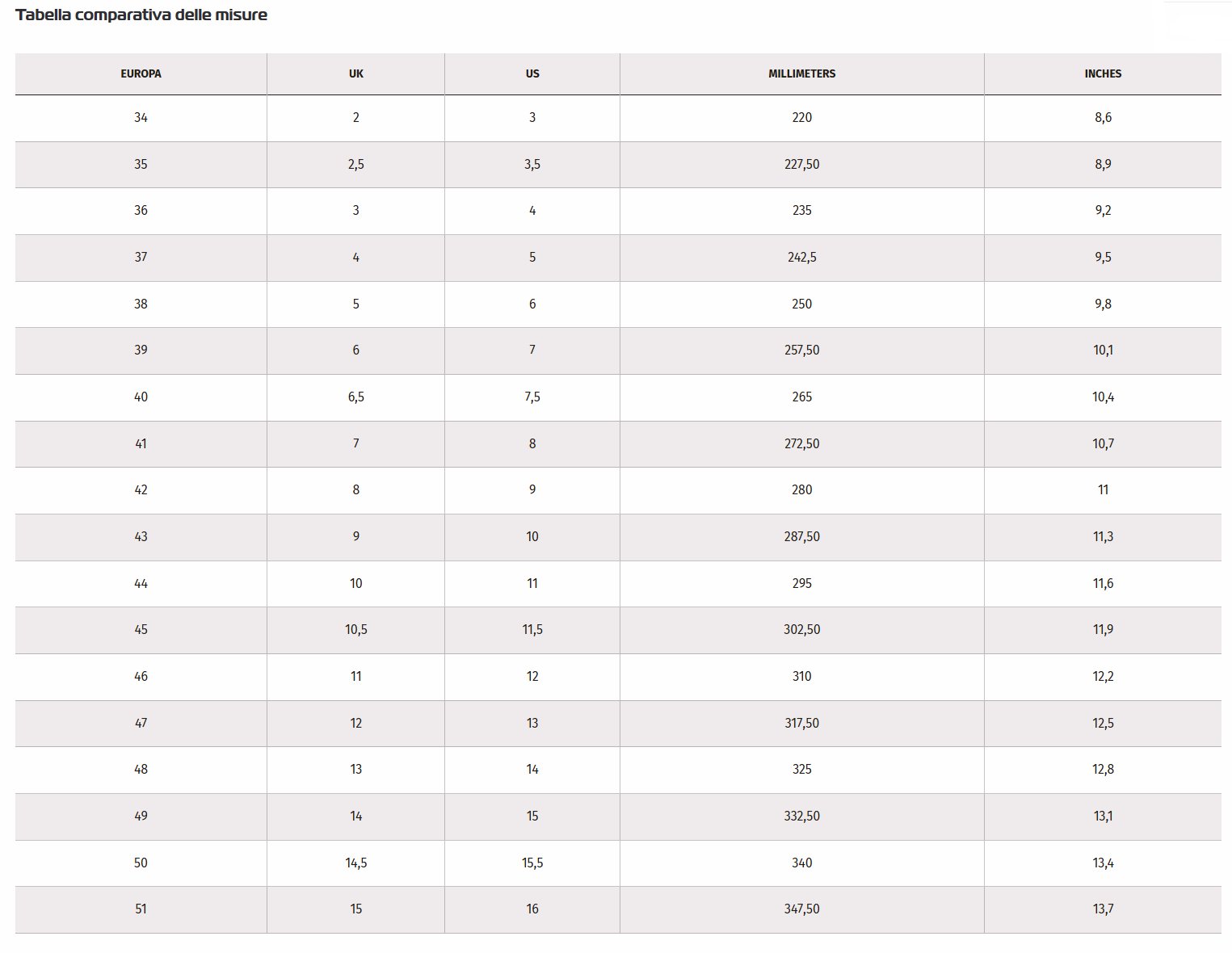Viewport: 1232px width, 953px height.
Task: Select the US size 11,5 cell
Action: point(532,630)
